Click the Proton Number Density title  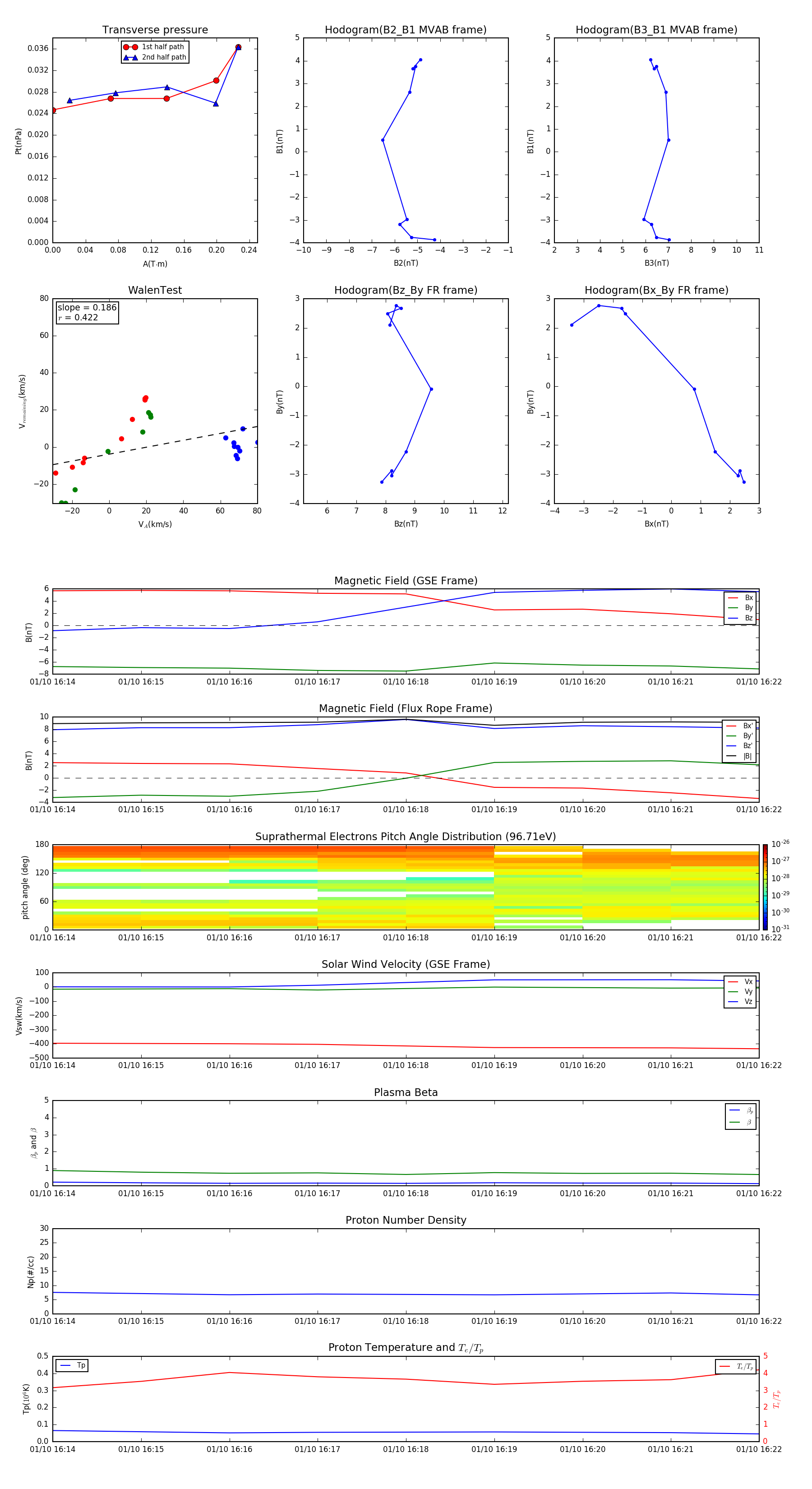tap(406, 1220)
